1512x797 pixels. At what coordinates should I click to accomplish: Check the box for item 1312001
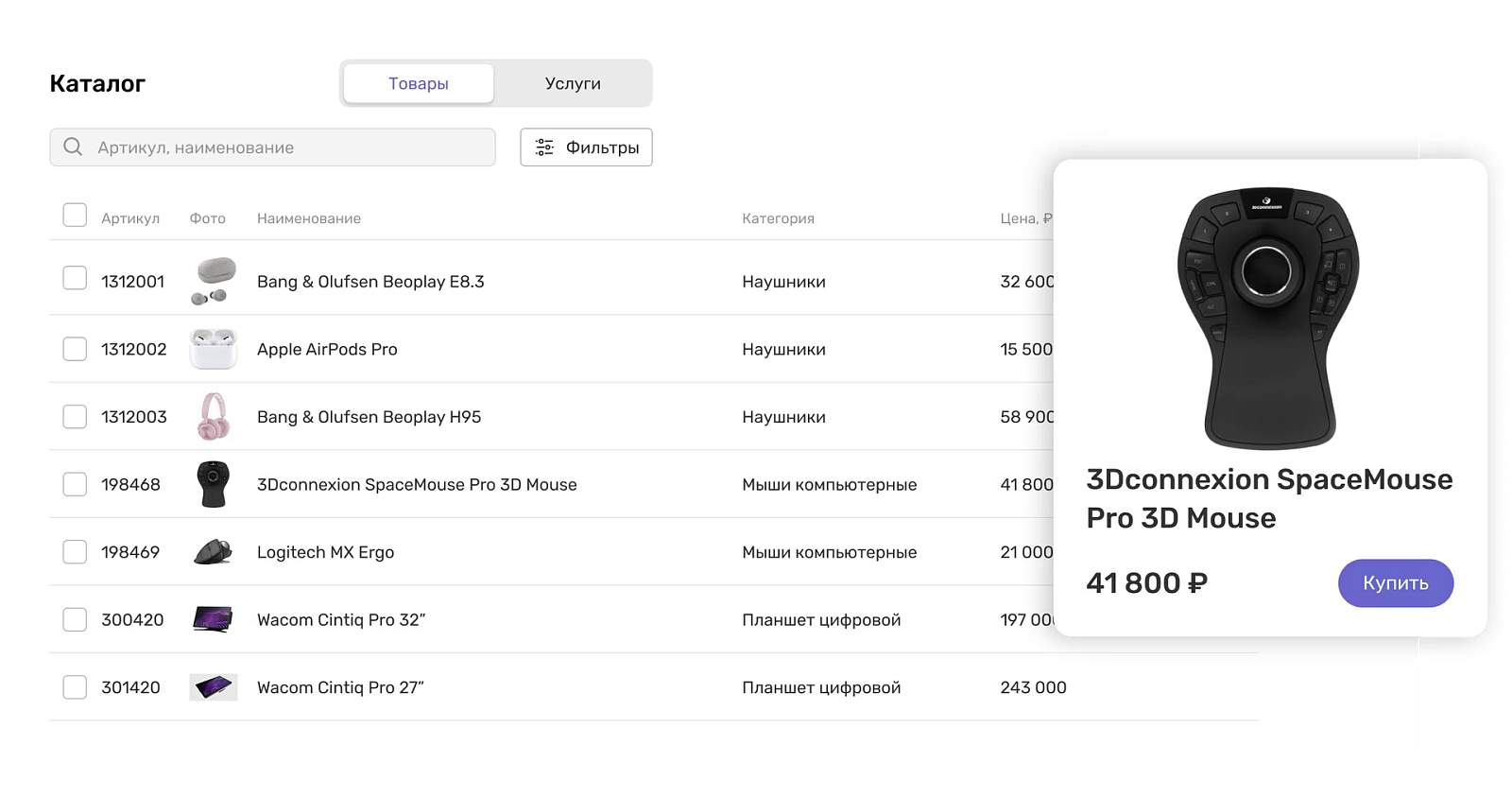point(75,278)
